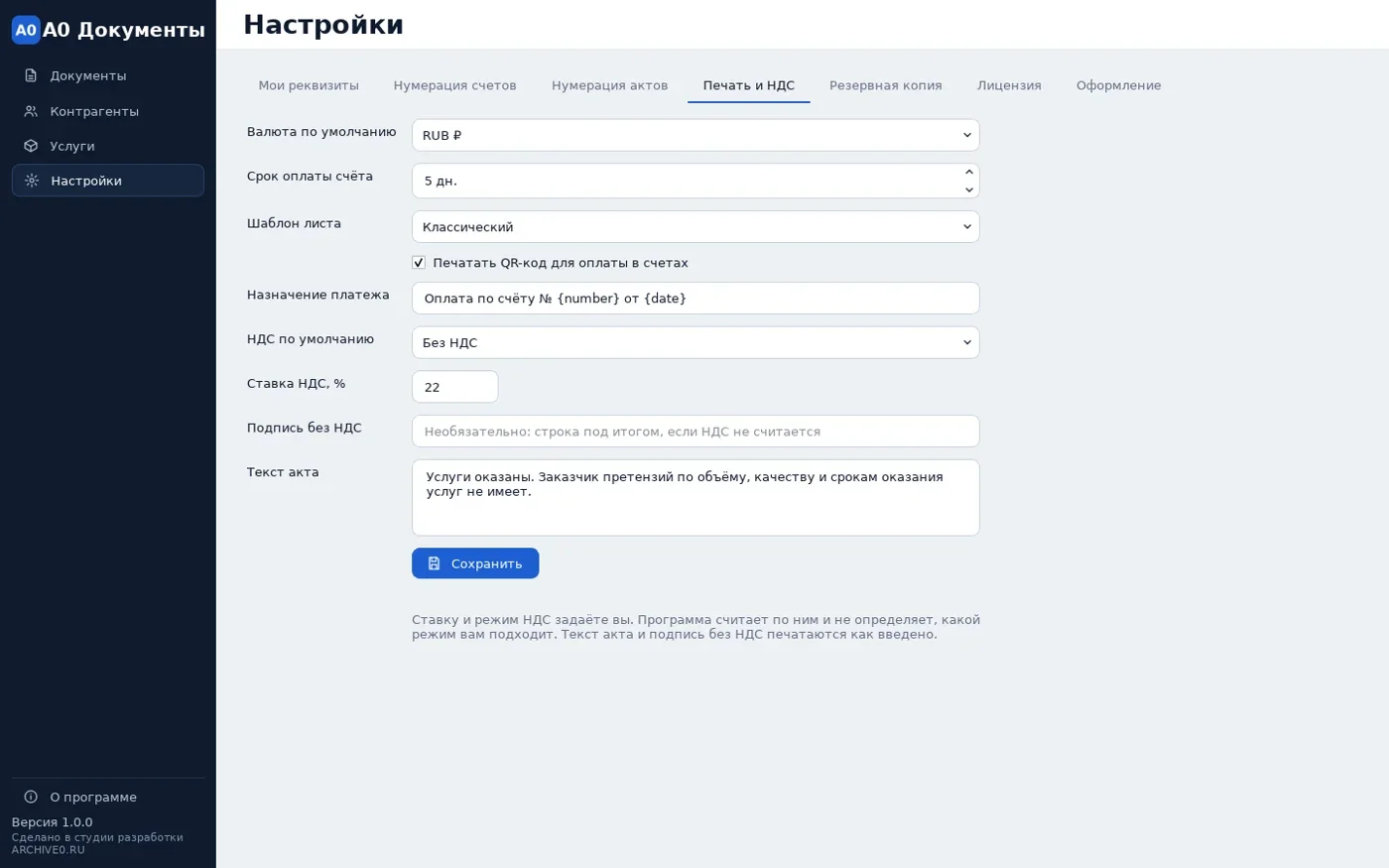Open the Валюта по умолчанию dropdown
The width and height of the screenshot is (1389, 868).
tap(695, 135)
